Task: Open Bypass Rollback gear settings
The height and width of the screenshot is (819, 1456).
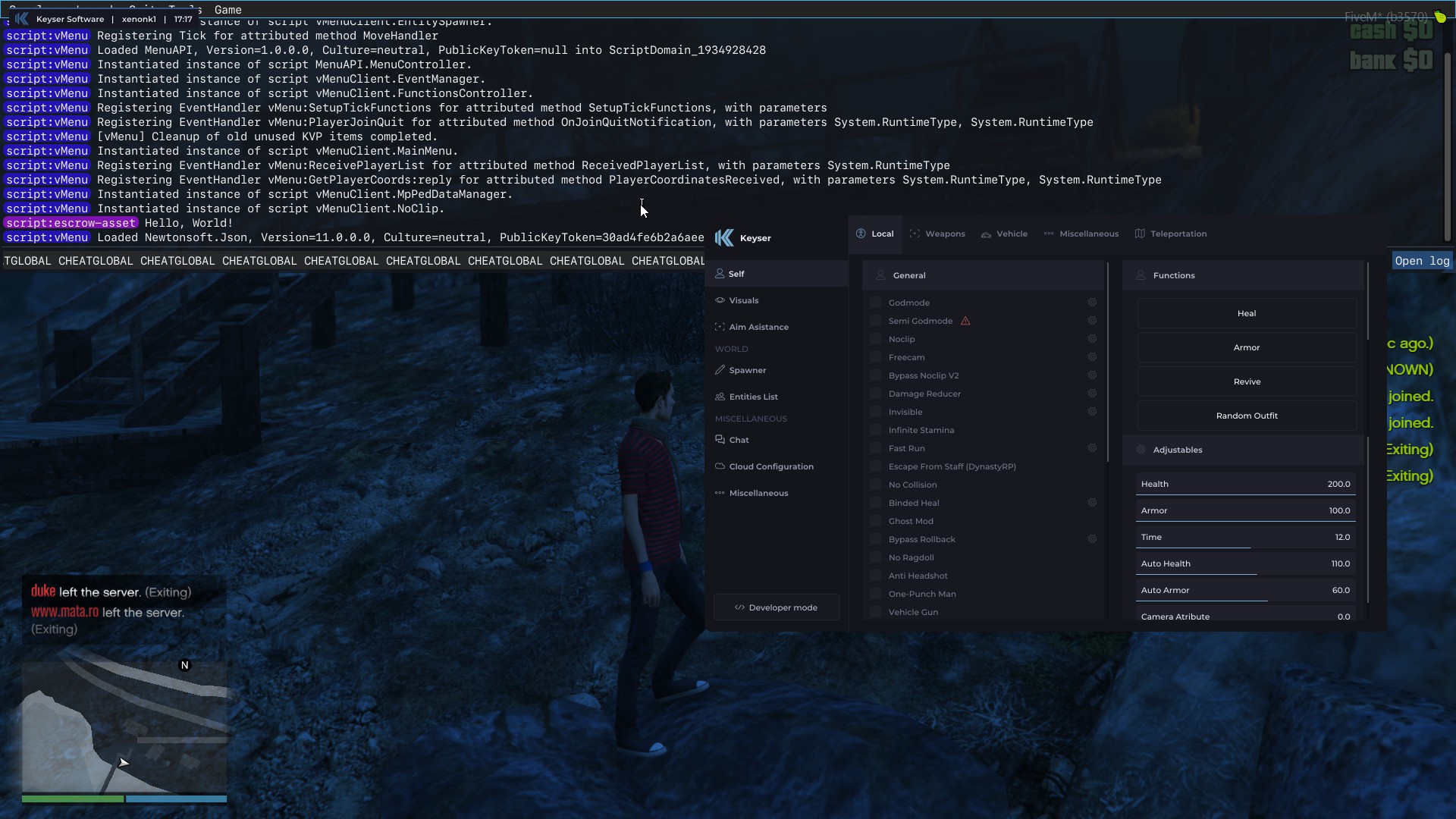Action: (1092, 539)
